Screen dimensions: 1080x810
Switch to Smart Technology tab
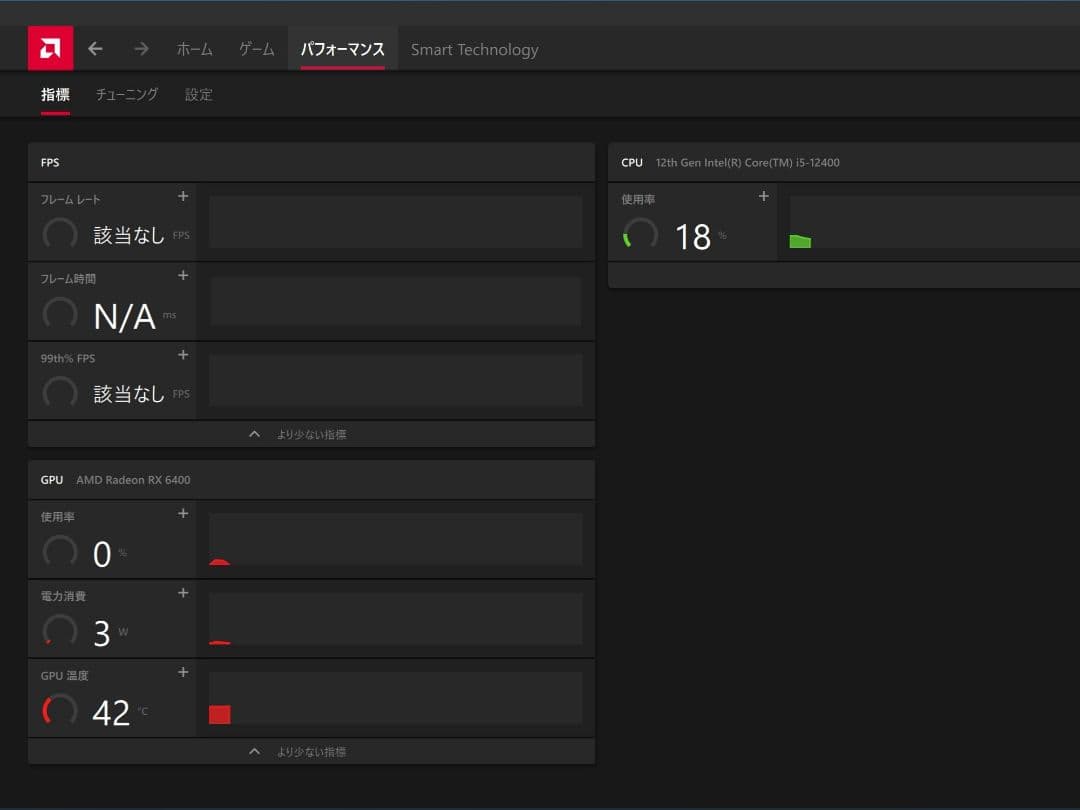474,49
